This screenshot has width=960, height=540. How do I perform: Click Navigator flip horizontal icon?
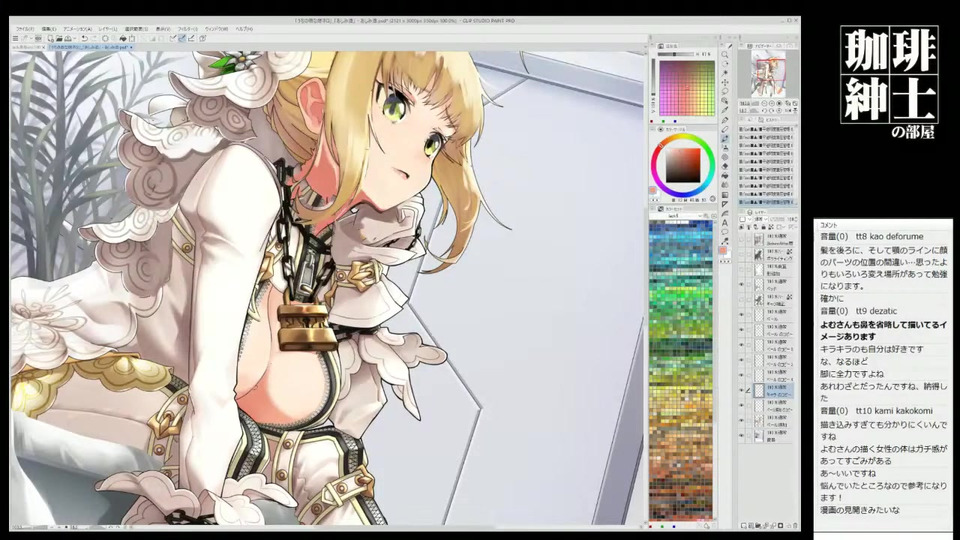point(789,111)
